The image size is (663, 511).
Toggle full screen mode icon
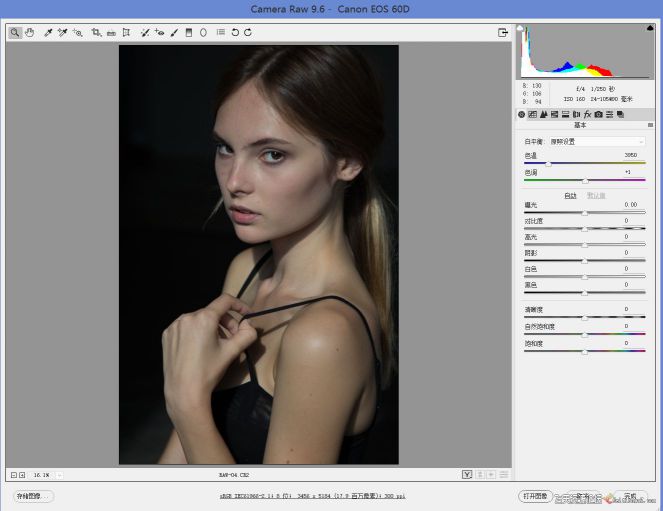[503, 32]
